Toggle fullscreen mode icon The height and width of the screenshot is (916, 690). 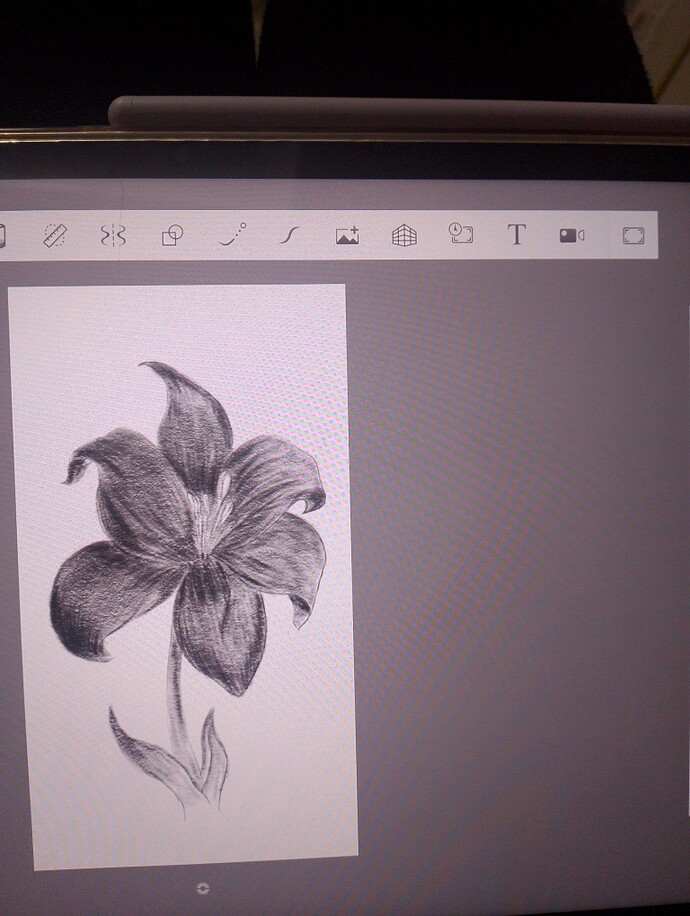pos(633,235)
